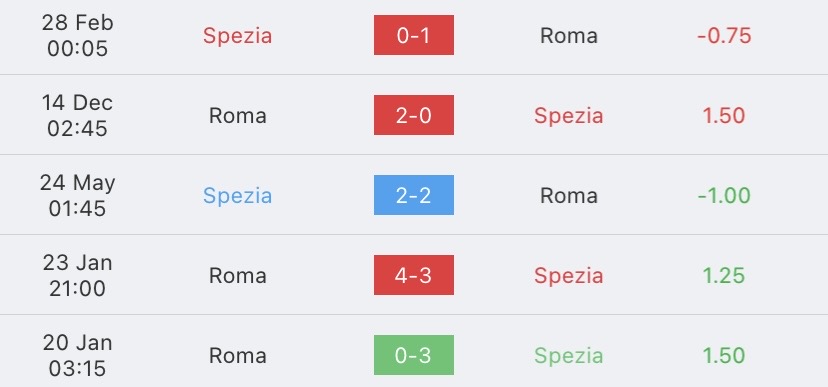Select blue Spezia team in 24 May match
The image size is (828, 387).
pos(238,196)
